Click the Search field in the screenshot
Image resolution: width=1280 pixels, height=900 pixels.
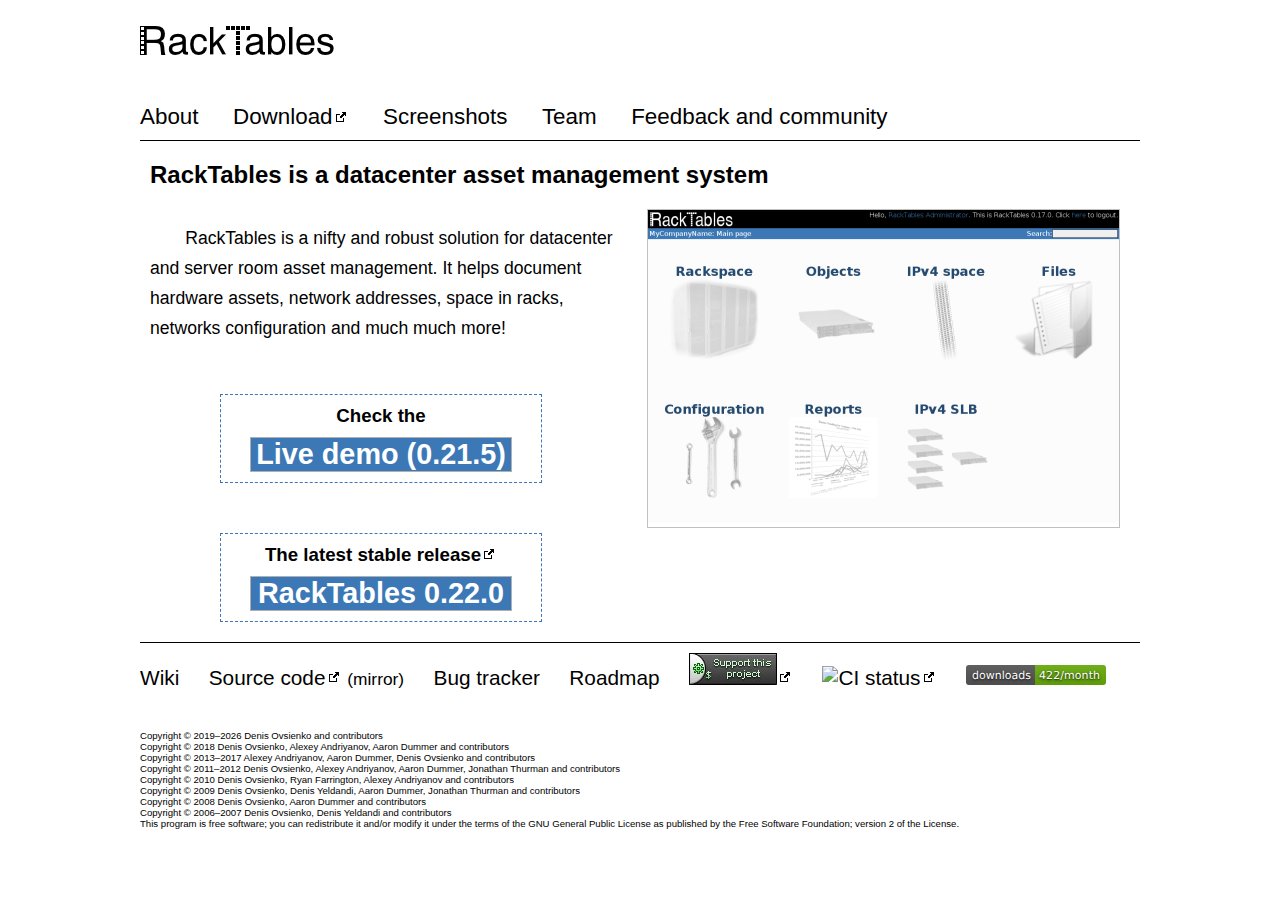[x=1085, y=234]
